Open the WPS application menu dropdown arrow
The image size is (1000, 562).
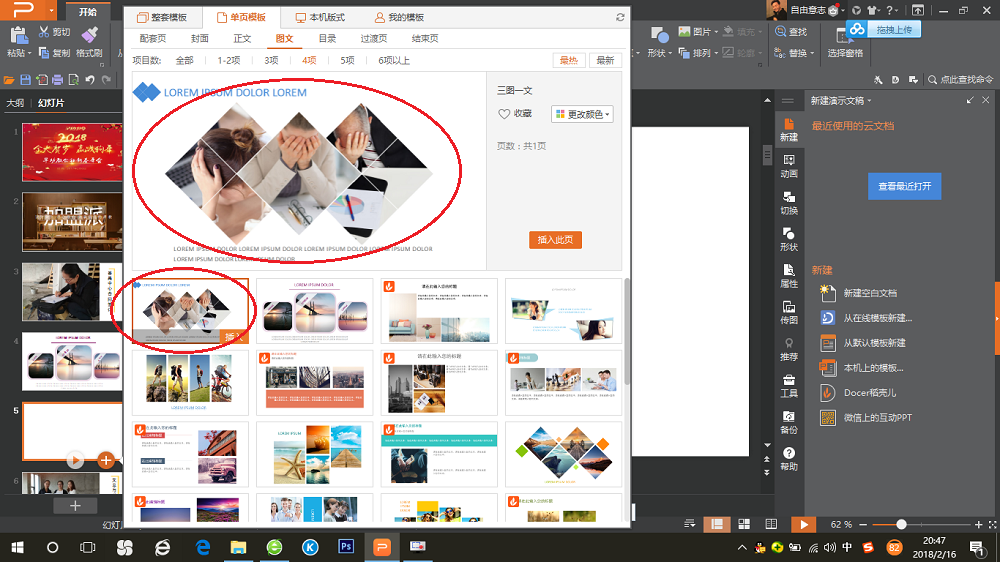point(51,10)
